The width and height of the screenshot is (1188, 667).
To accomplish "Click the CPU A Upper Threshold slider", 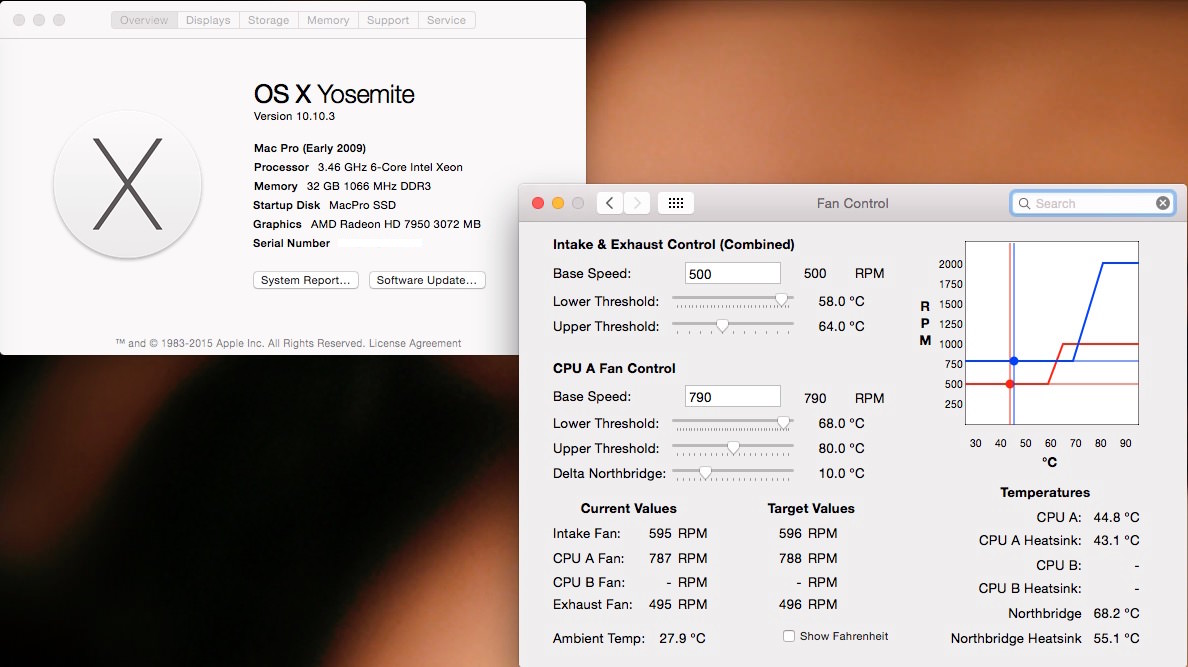I will tap(733, 448).
